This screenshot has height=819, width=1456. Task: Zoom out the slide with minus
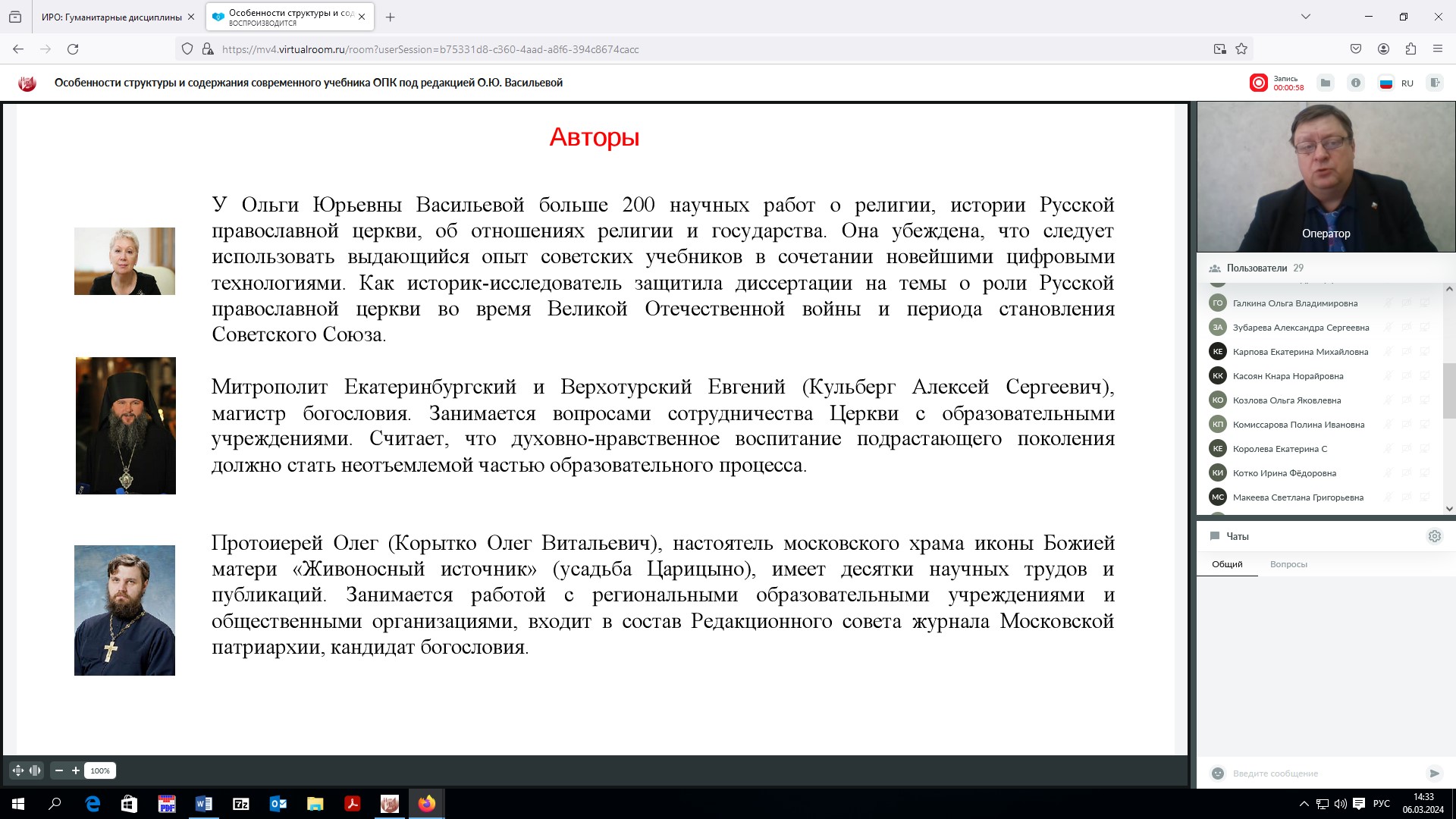[x=59, y=770]
